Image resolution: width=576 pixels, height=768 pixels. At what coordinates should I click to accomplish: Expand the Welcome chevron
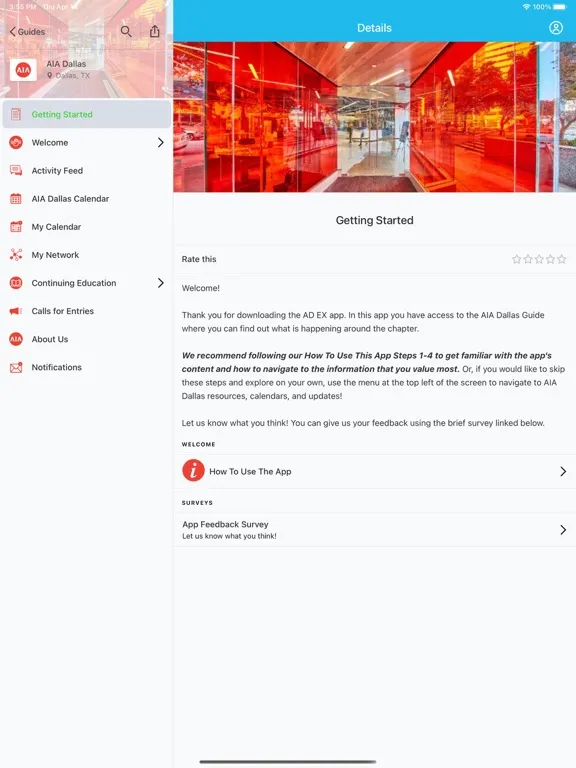(161, 143)
